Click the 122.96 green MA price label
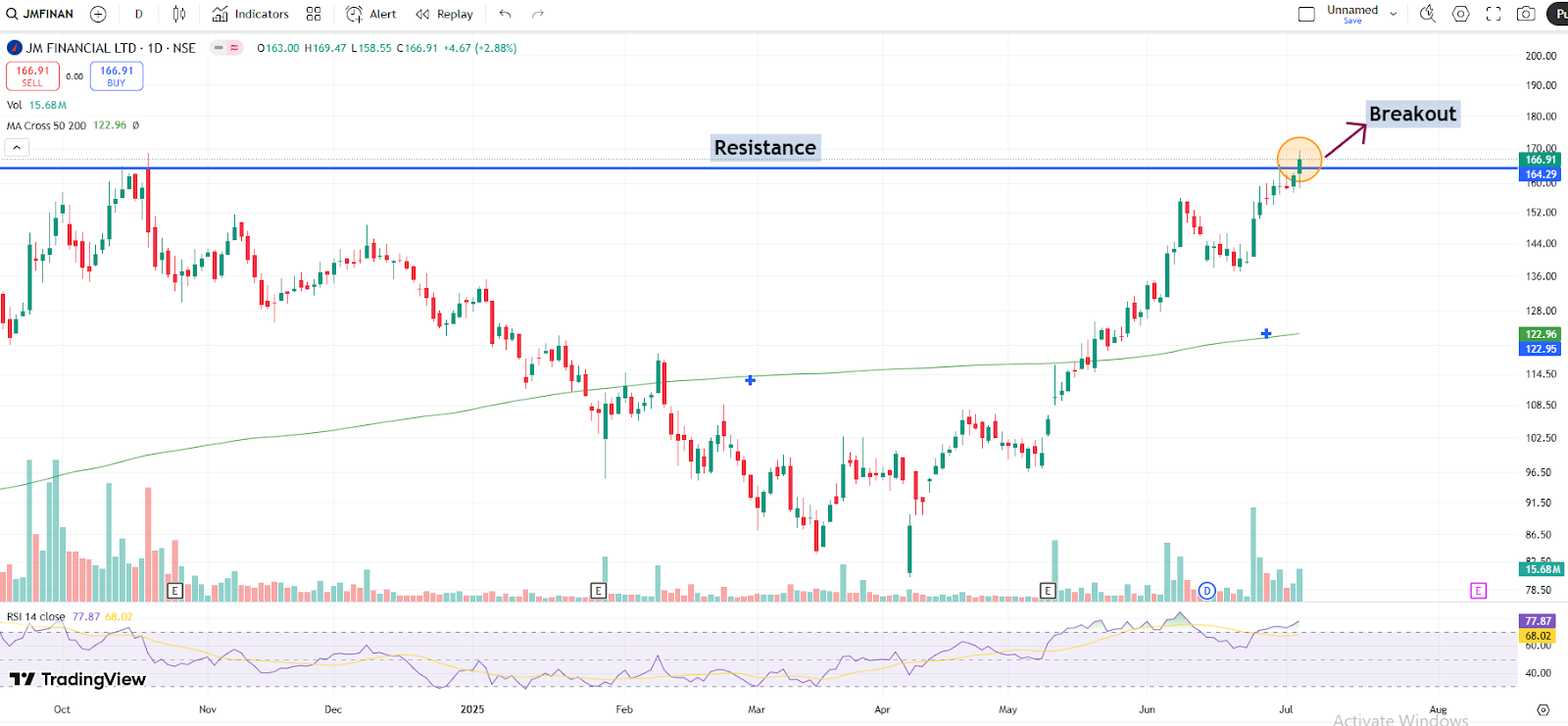 click(x=1540, y=334)
